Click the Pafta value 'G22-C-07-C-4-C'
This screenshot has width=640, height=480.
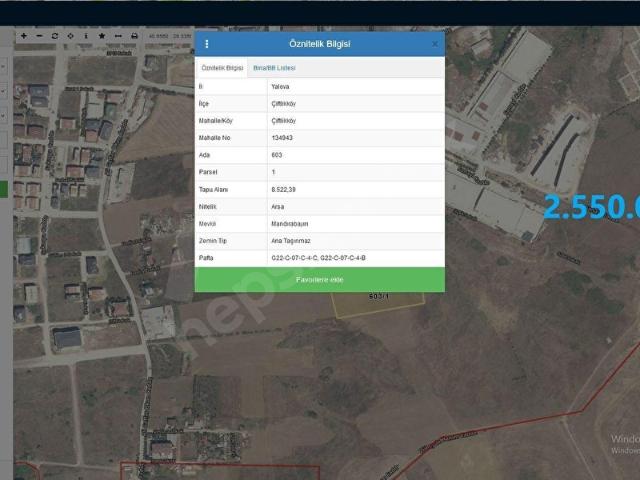tap(294, 258)
